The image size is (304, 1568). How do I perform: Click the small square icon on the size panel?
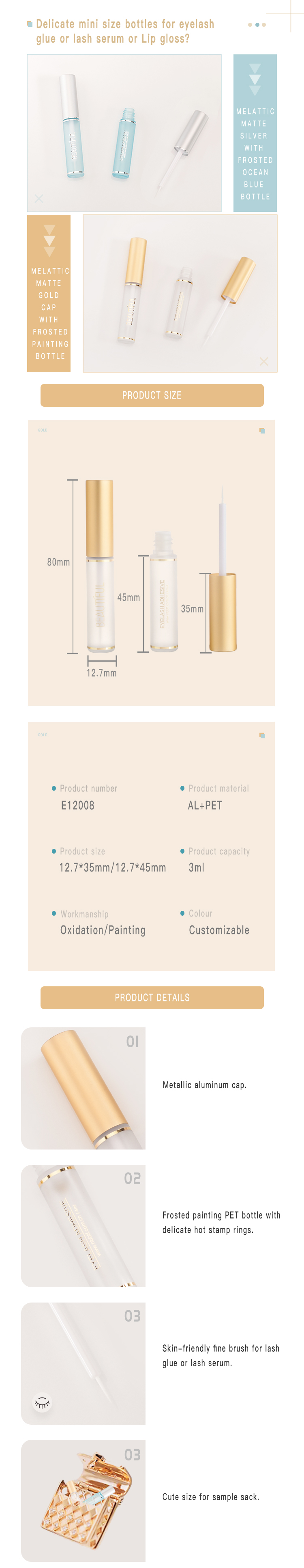[x=262, y=430]
